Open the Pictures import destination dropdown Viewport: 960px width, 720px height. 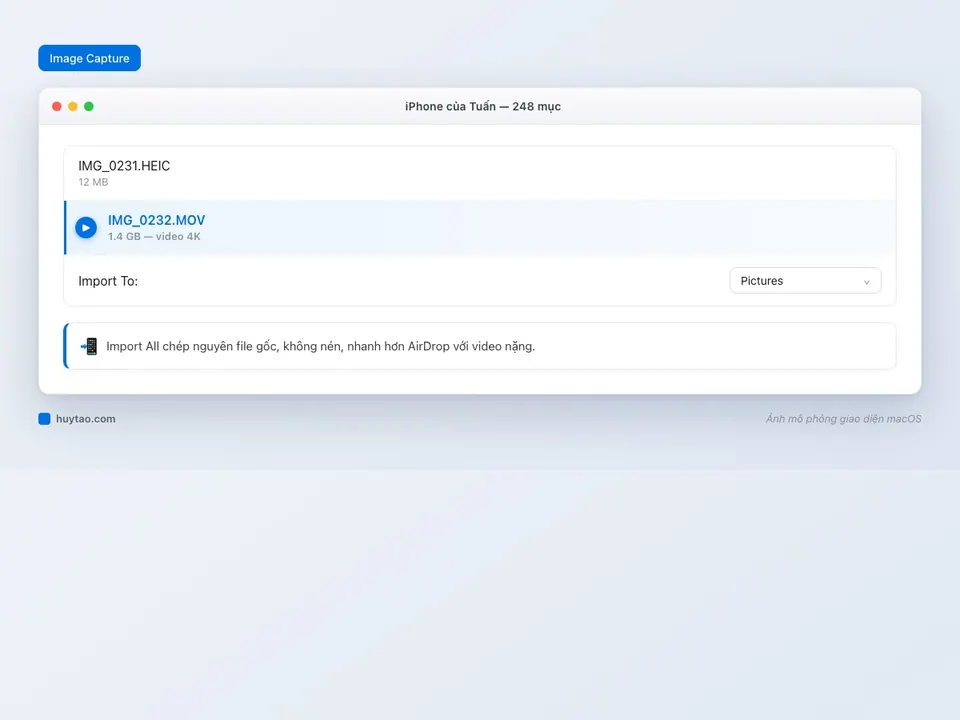click(x=805, y=280)
